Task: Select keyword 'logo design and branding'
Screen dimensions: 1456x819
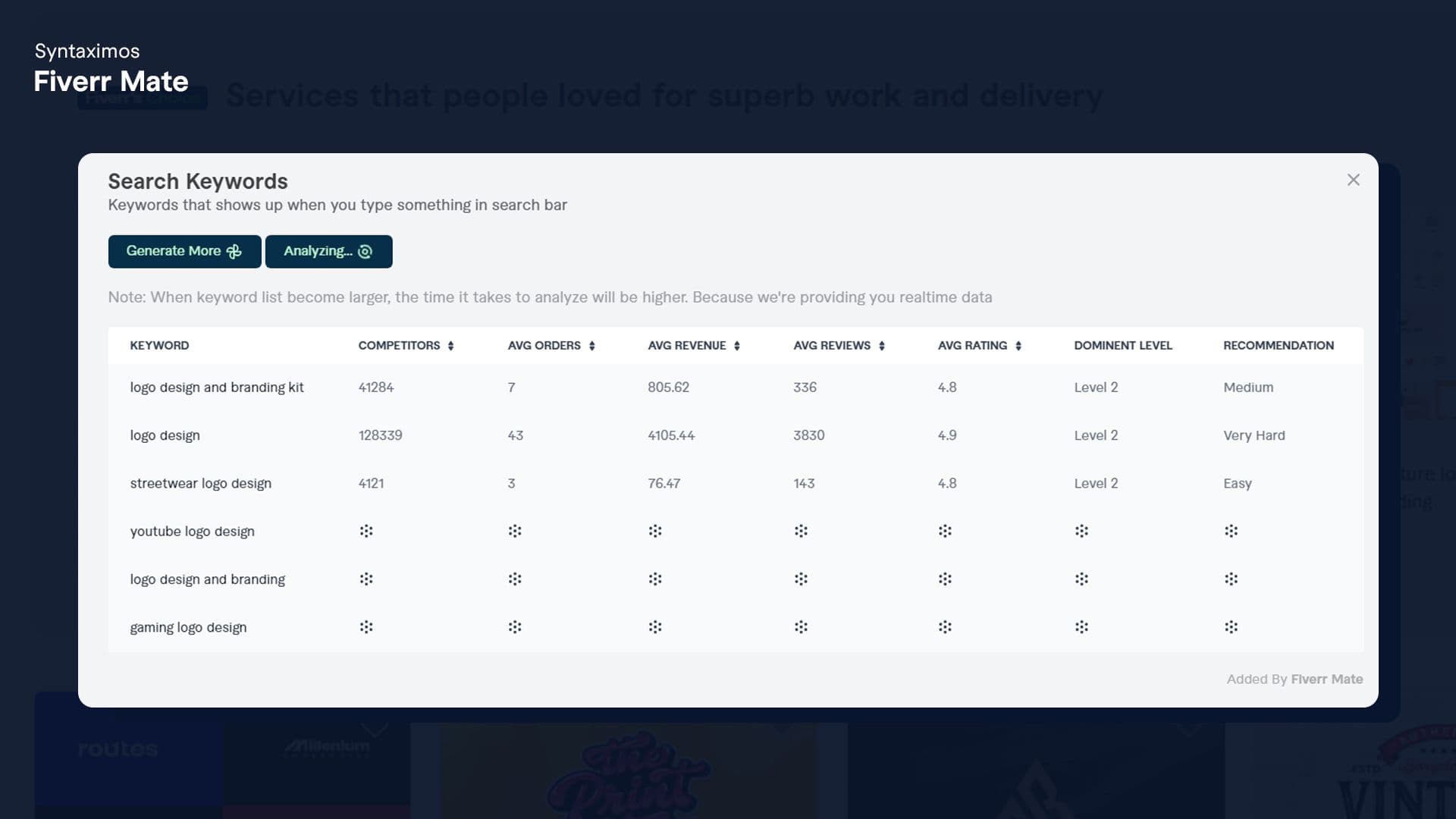Action: [x=207, y=579]
